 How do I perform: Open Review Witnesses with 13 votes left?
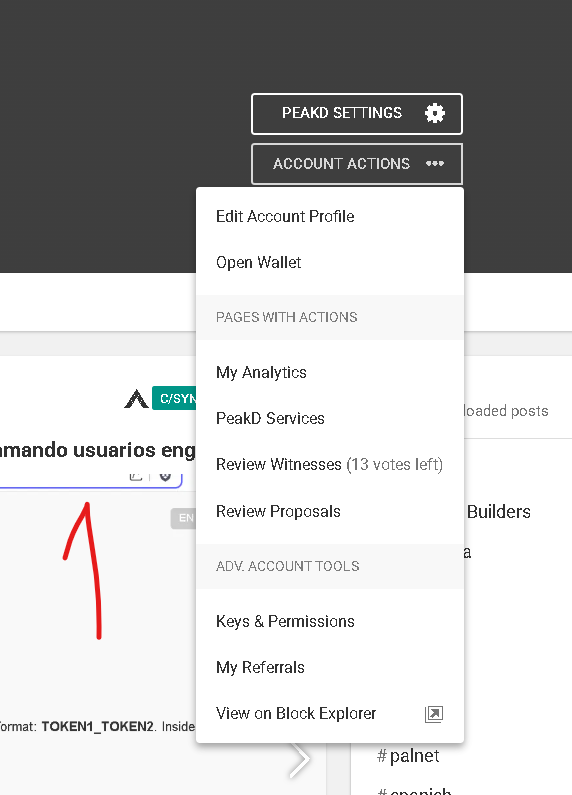330,464
